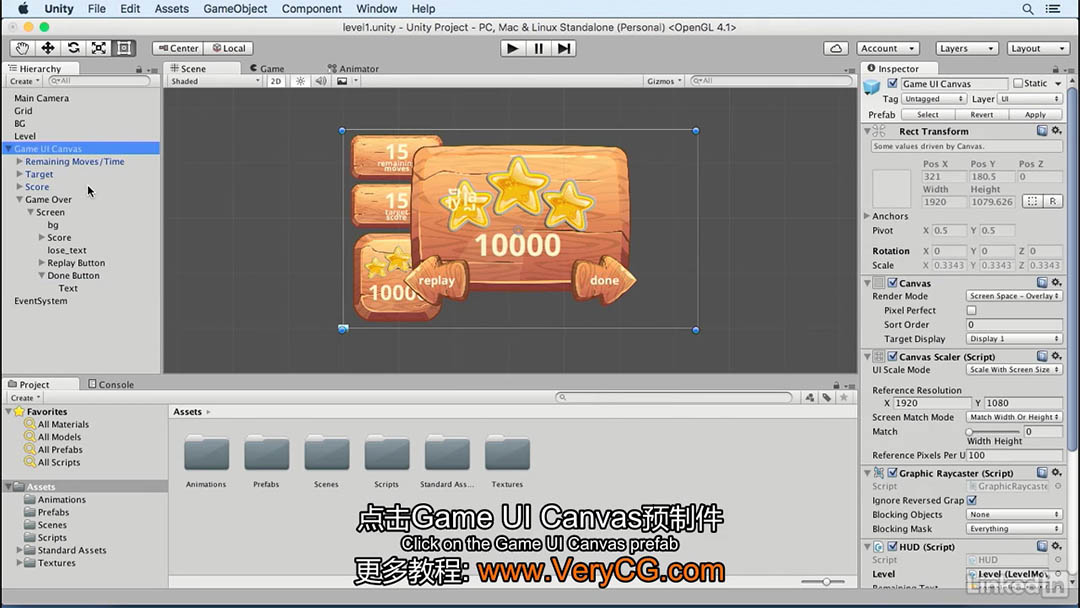
Task: Open Screen Match Mode dropdown
Action: pyautogui.click(x=1014, y=417)
